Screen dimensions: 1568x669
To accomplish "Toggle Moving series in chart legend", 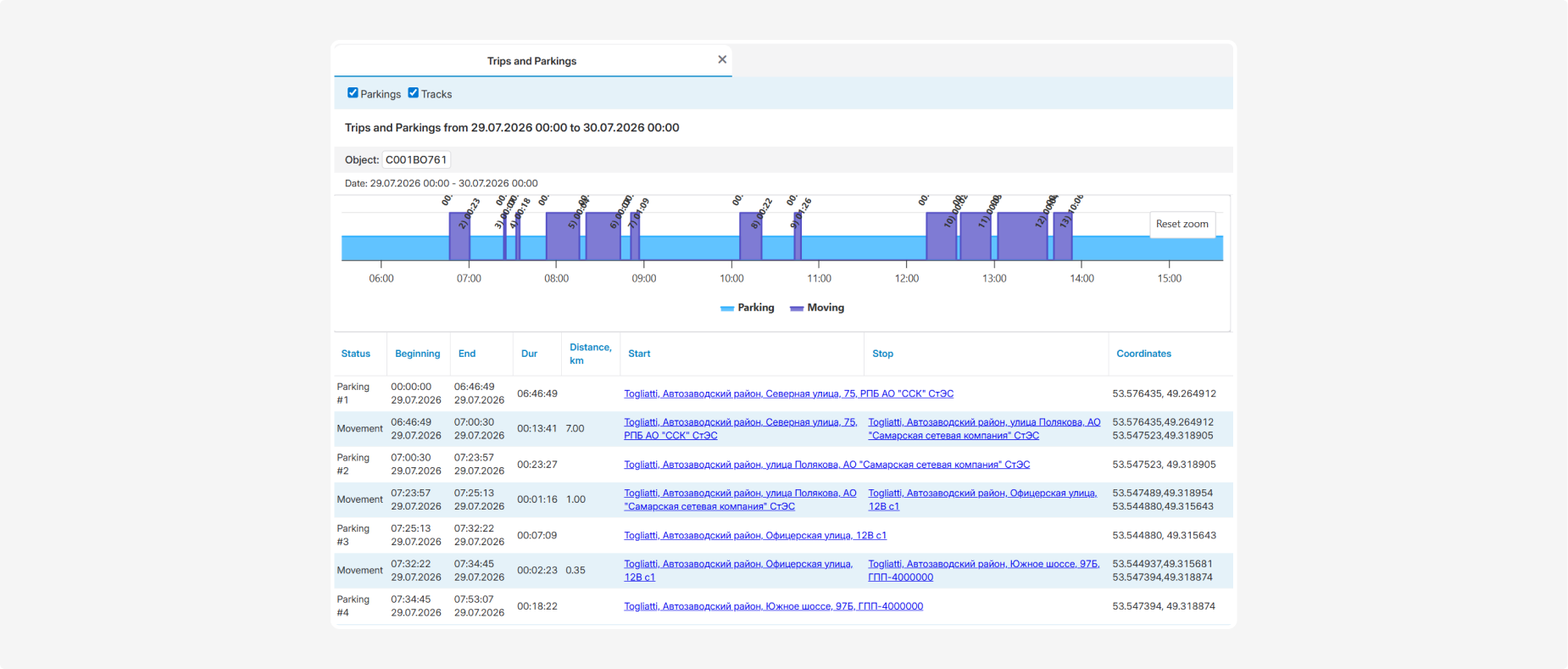I will (817, 308).
